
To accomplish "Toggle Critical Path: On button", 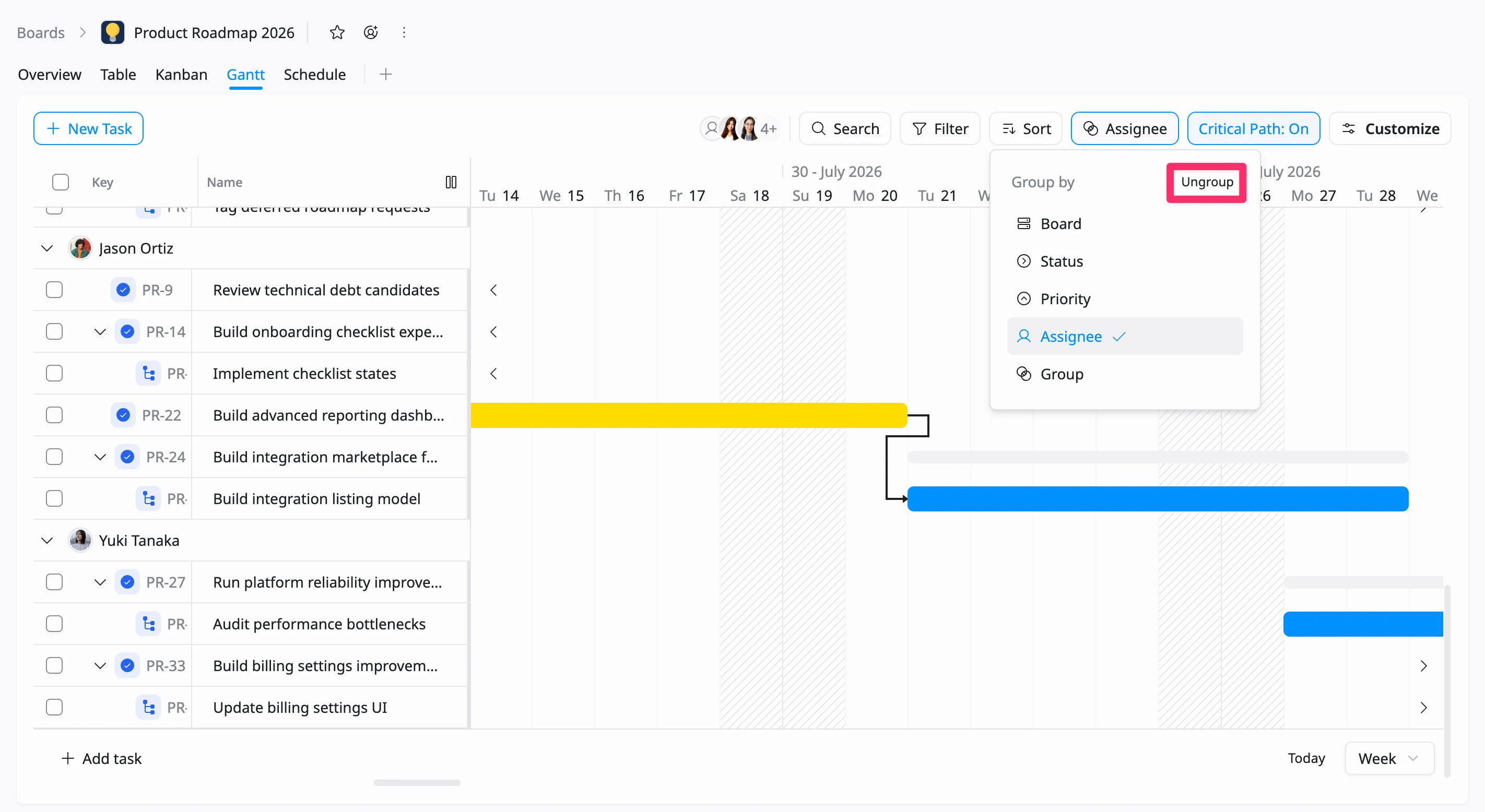I will click(x=1253, y=128).
